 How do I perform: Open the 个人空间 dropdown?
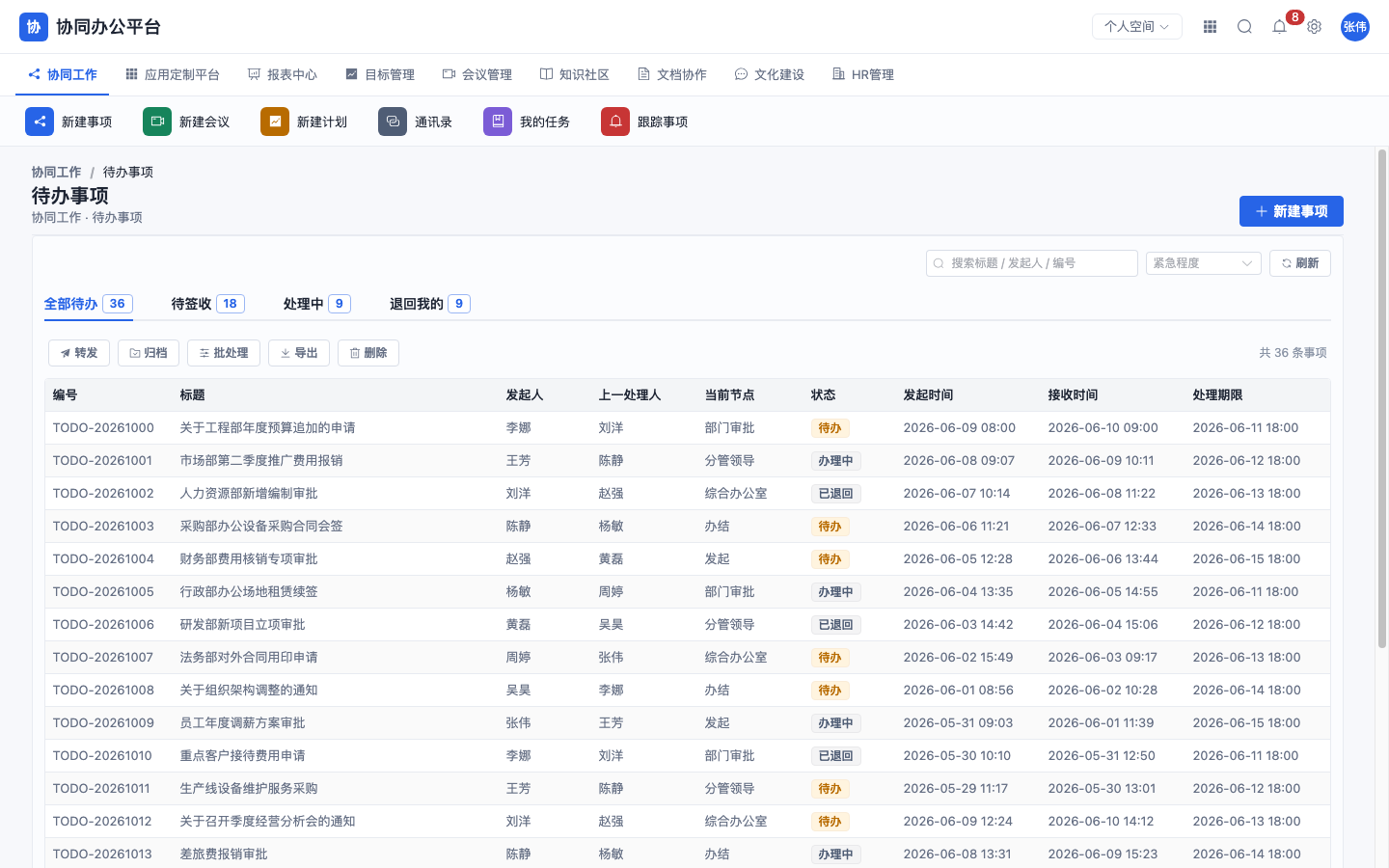(x=1137, y=27)
